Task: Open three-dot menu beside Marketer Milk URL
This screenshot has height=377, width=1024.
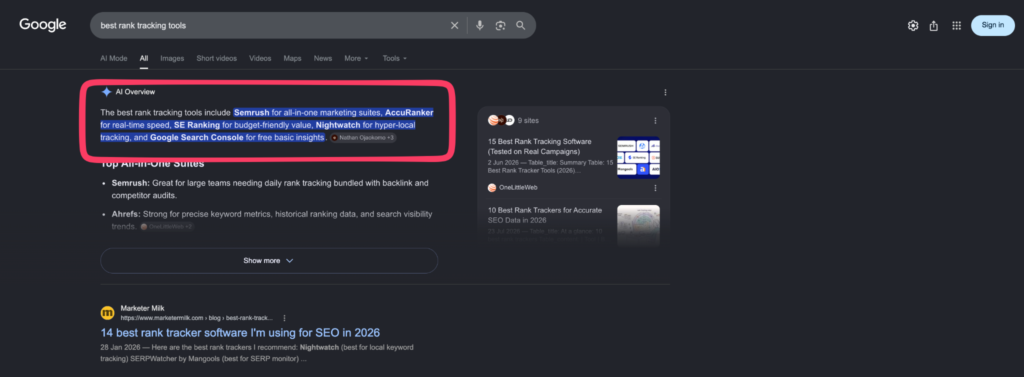Action: pyautogui.click(x=284, y=318)
